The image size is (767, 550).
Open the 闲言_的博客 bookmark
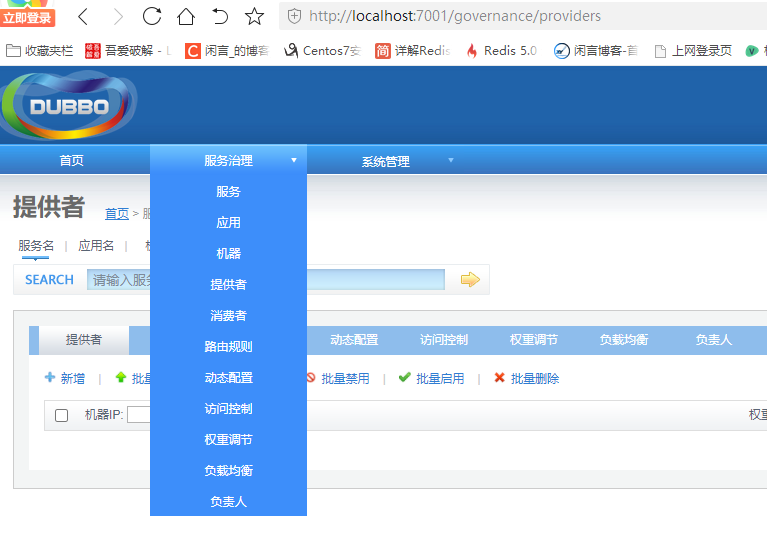coord(227,50)
